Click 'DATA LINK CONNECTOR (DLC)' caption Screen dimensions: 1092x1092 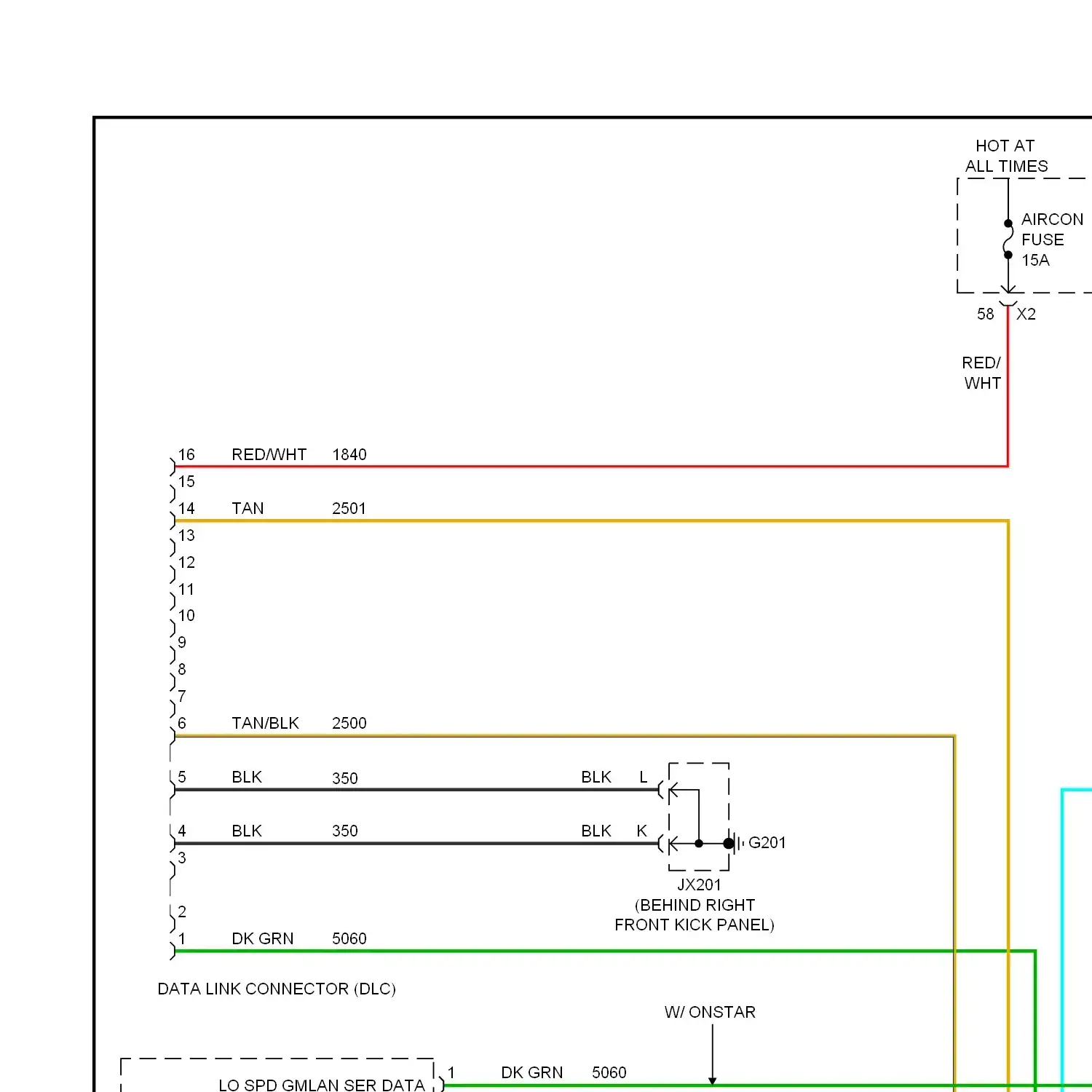pyautogui.click(x=277, y=989)
